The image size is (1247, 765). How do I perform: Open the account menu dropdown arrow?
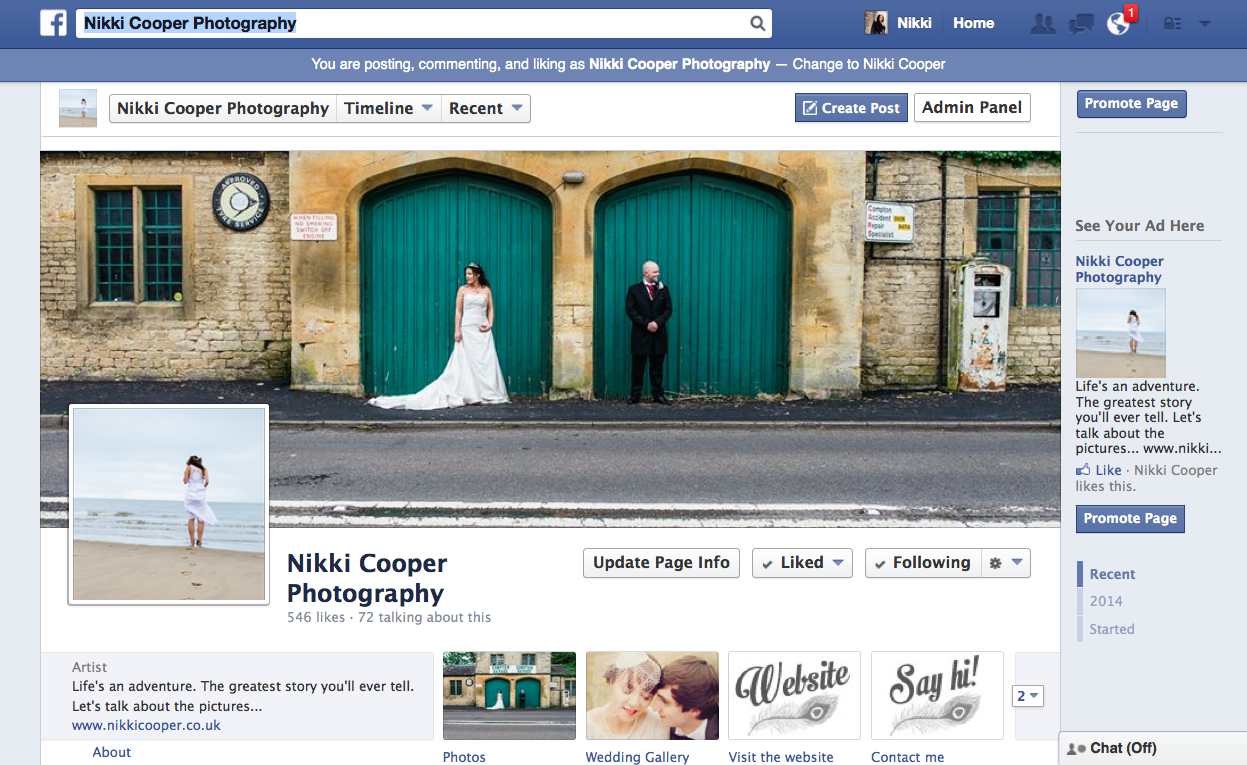point(1205,23)
